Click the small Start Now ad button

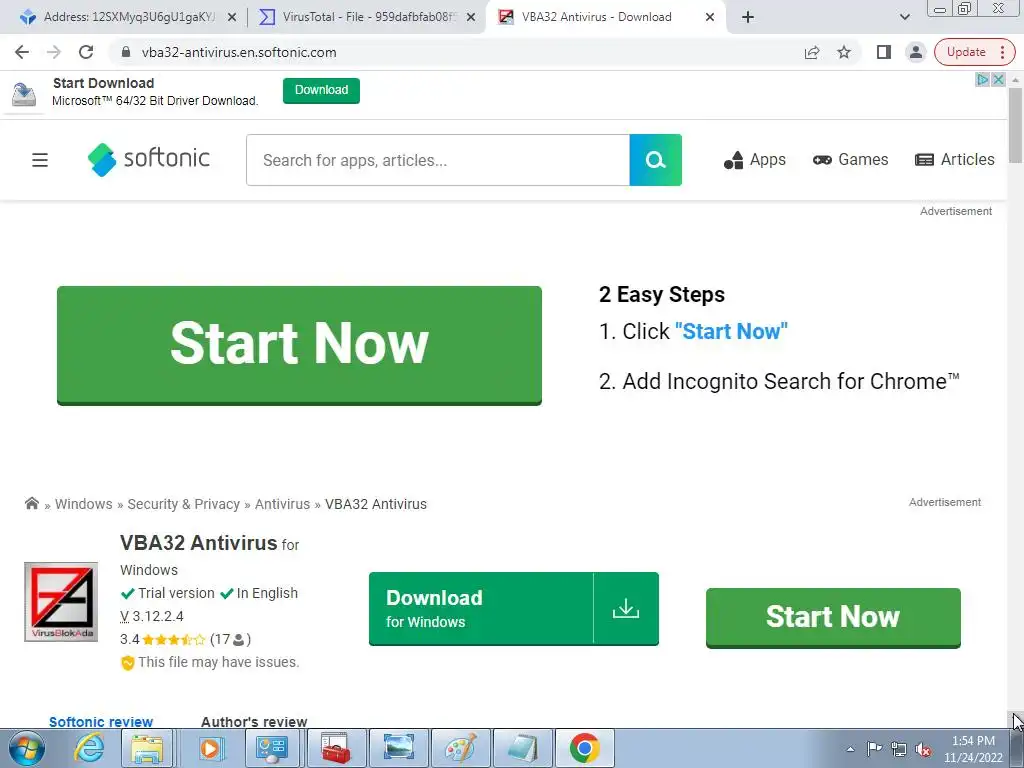coord(833,617)
